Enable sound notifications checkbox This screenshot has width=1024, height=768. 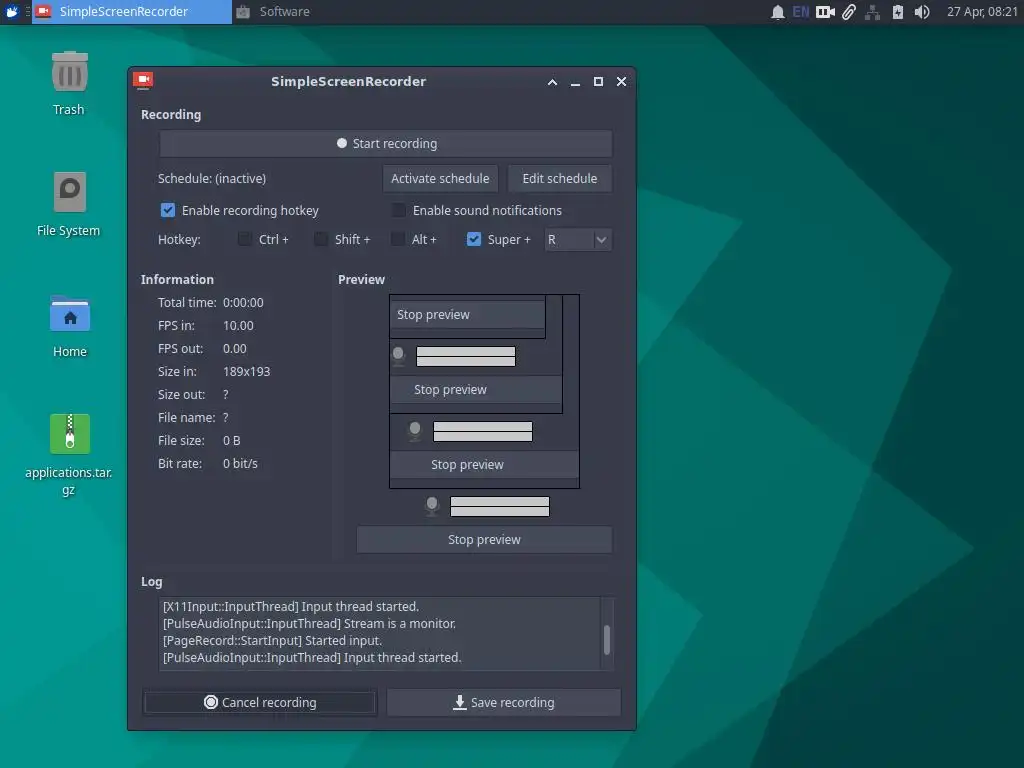point(398,210)
